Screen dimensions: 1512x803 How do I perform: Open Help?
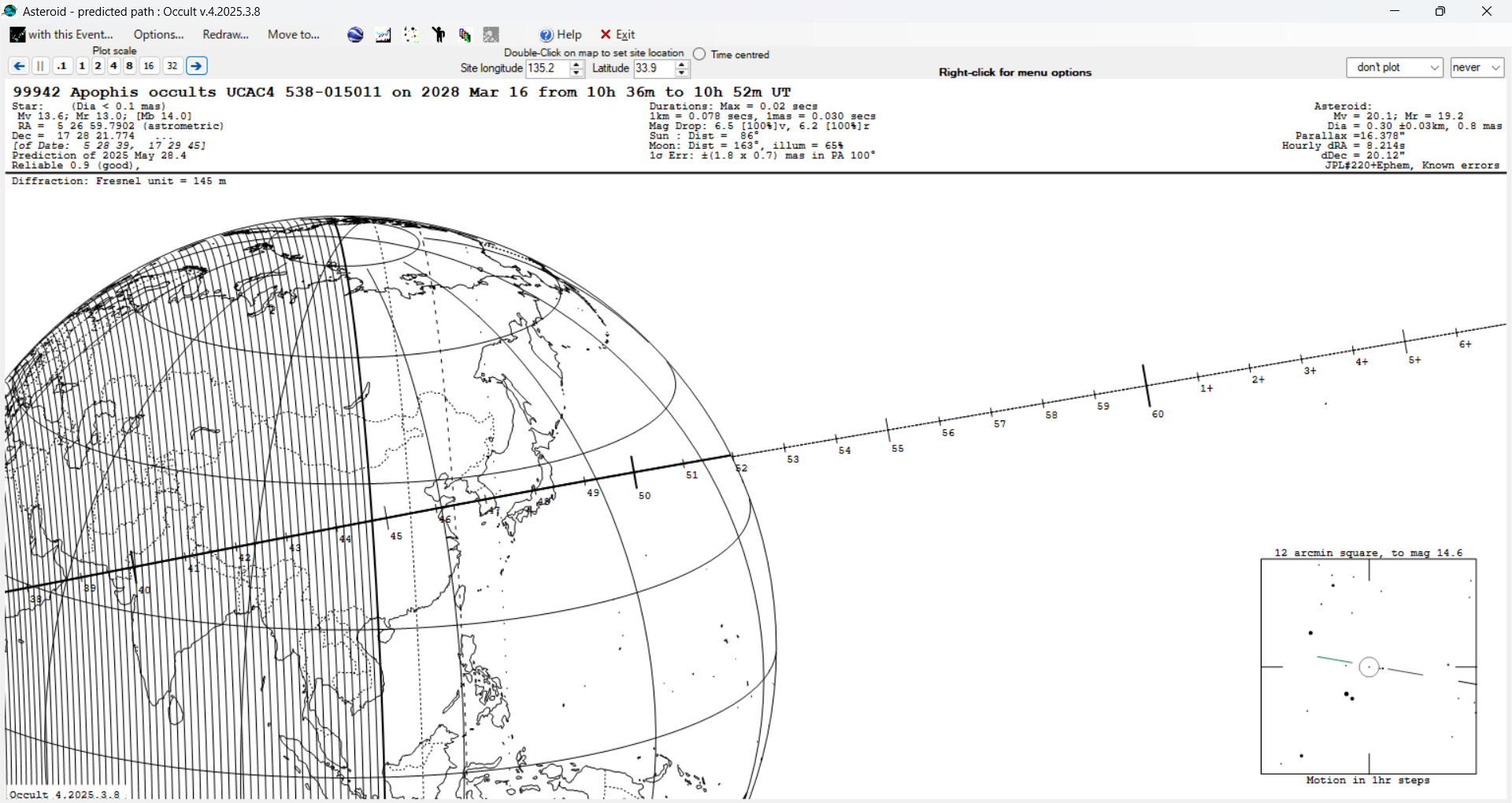[561, 35]
